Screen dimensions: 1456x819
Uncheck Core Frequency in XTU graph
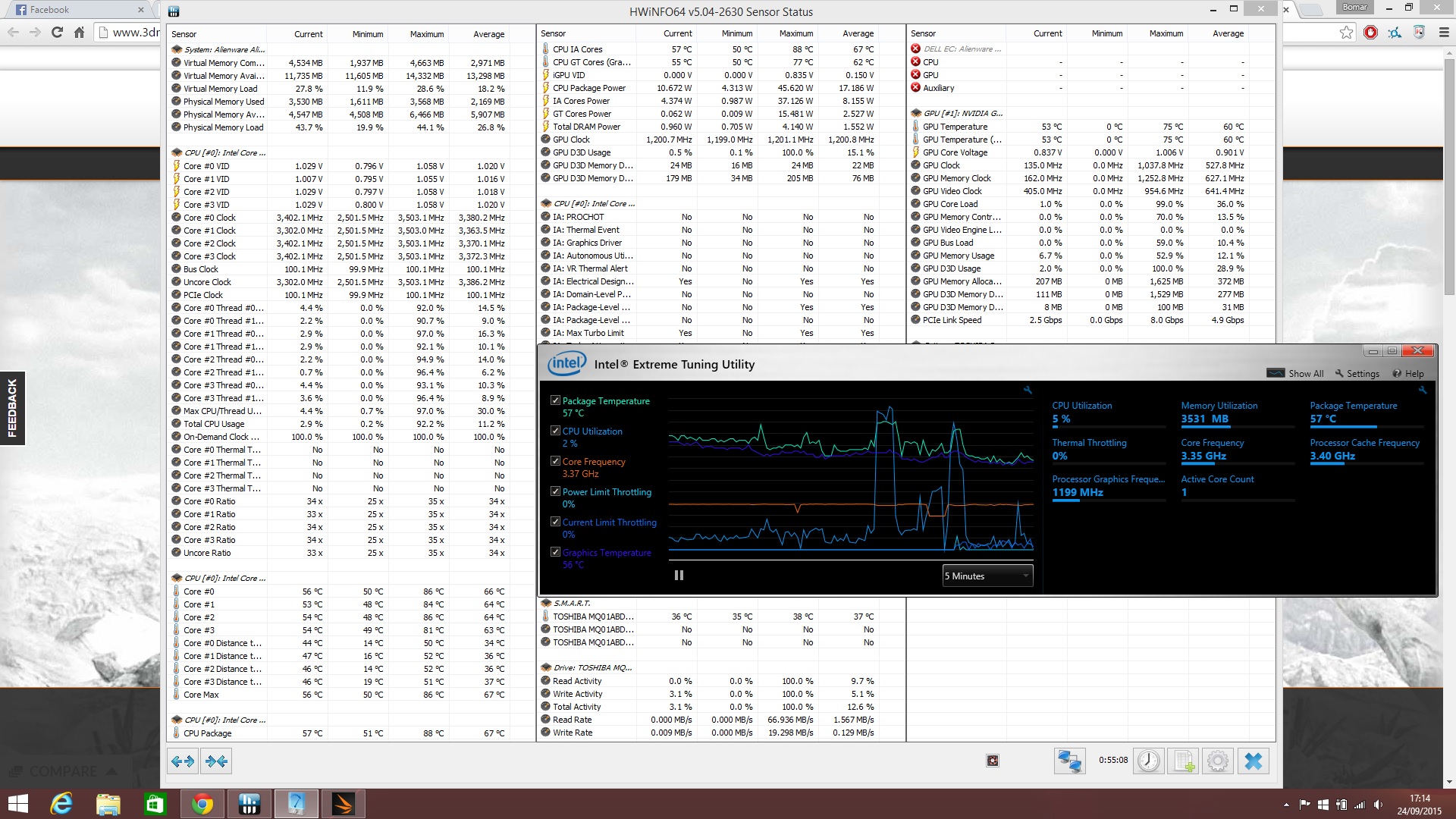point(555,461)
